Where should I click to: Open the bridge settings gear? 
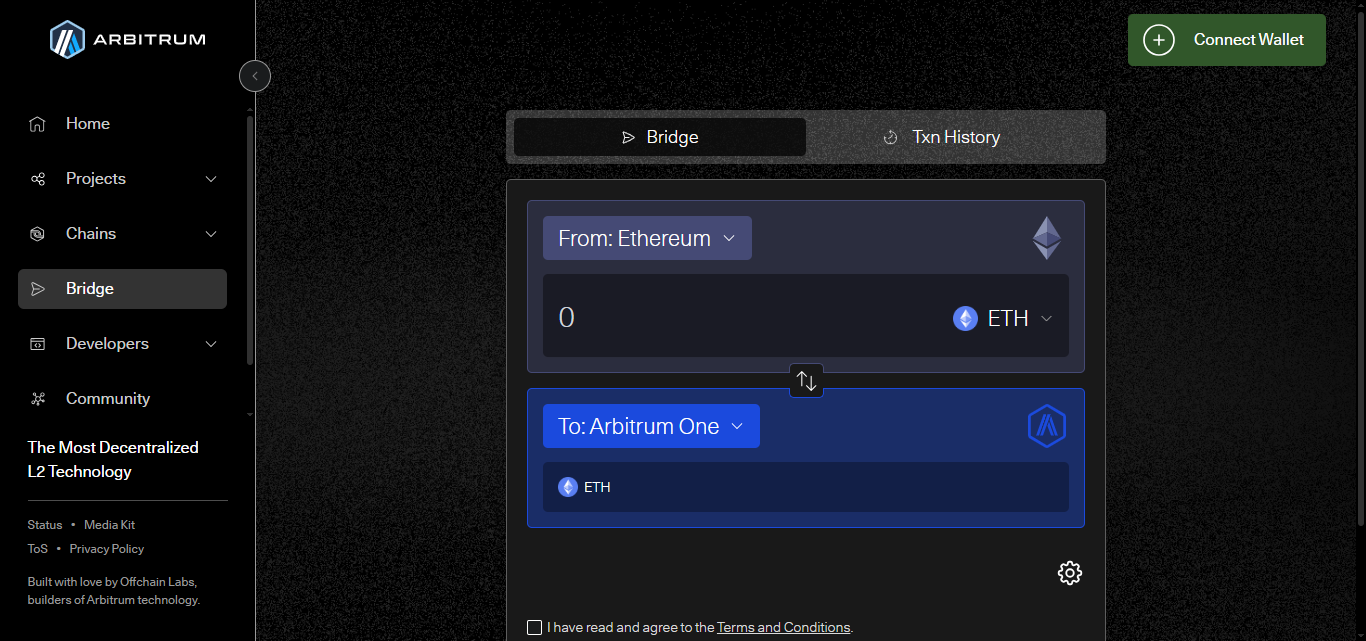tap(1070, 573)
